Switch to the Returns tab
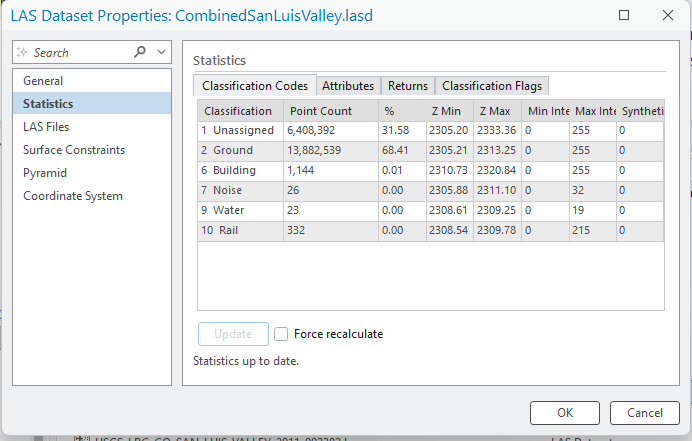The image size is (692, 441). point(408,86)
